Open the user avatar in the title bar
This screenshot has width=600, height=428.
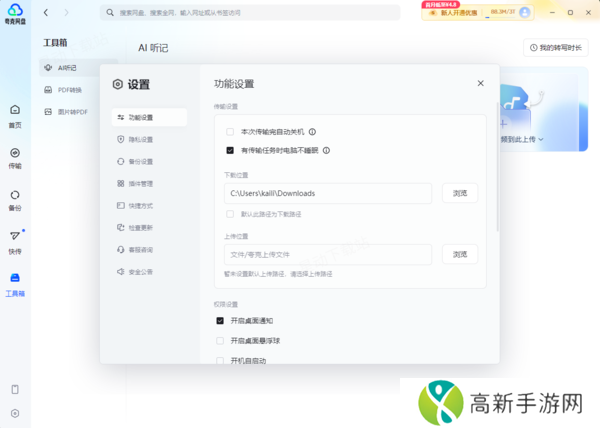pyautogui.click(x=525, y=12)
